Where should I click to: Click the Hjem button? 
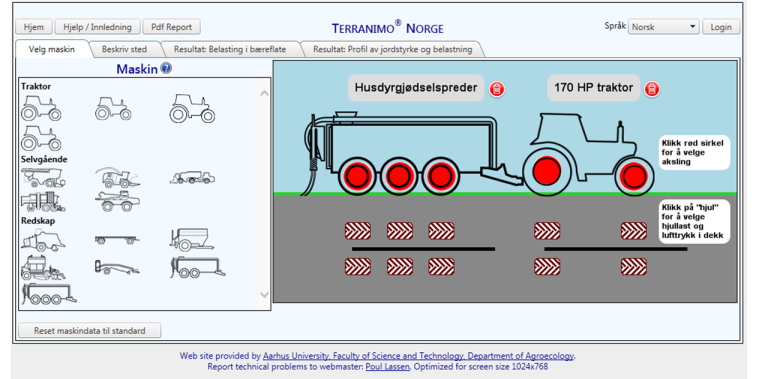(34, 27)
